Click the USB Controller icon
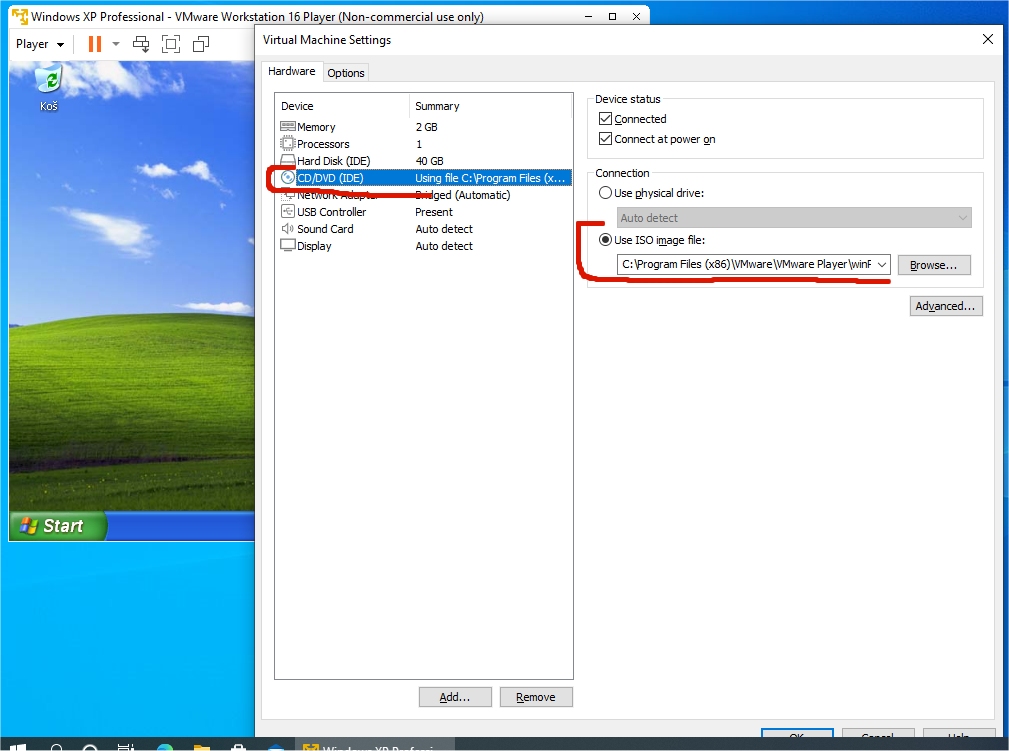The image size is (1009, 751). pyautogui.click(x=288, y=211)
